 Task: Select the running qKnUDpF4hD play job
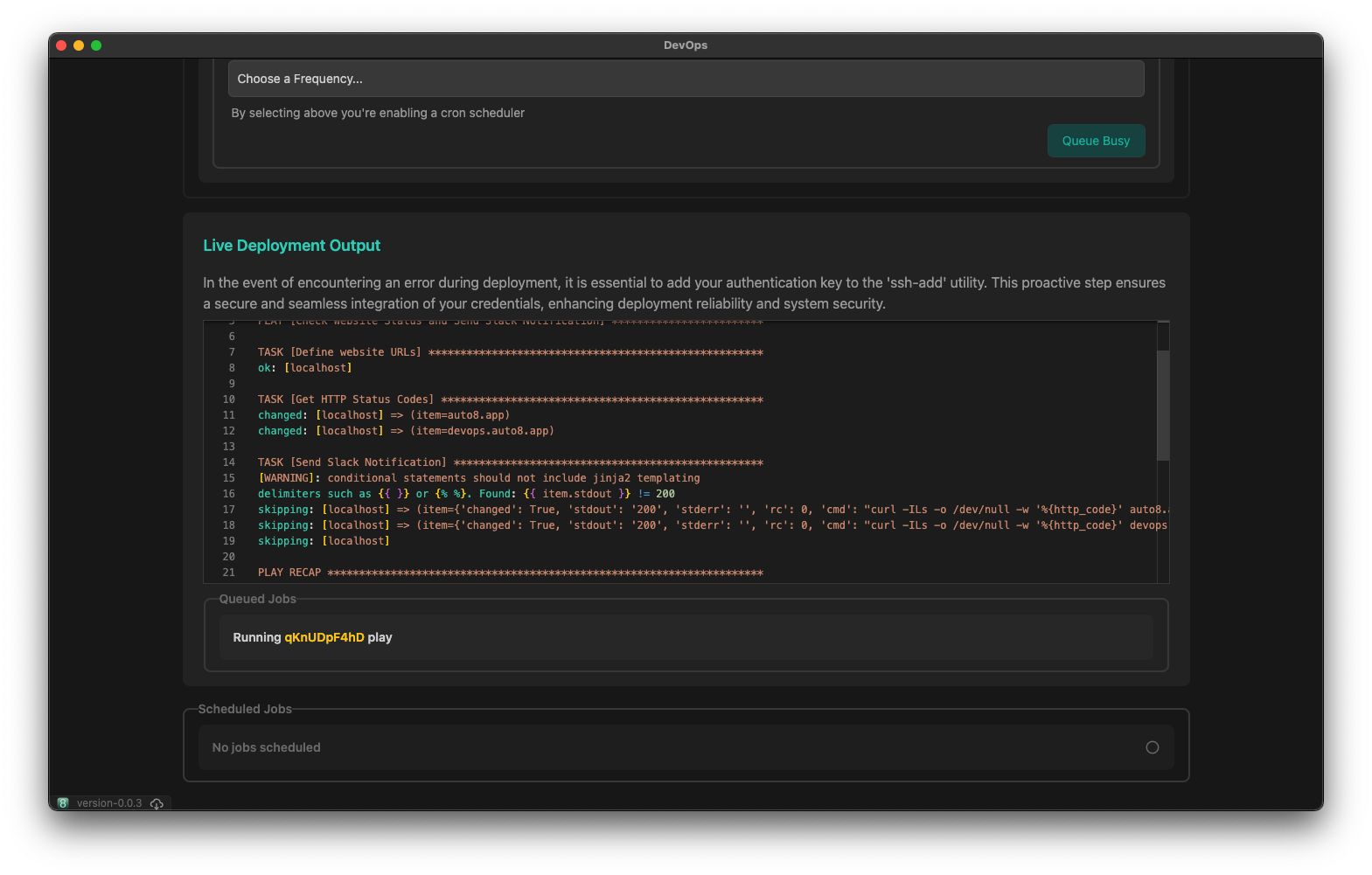point(686,637)
